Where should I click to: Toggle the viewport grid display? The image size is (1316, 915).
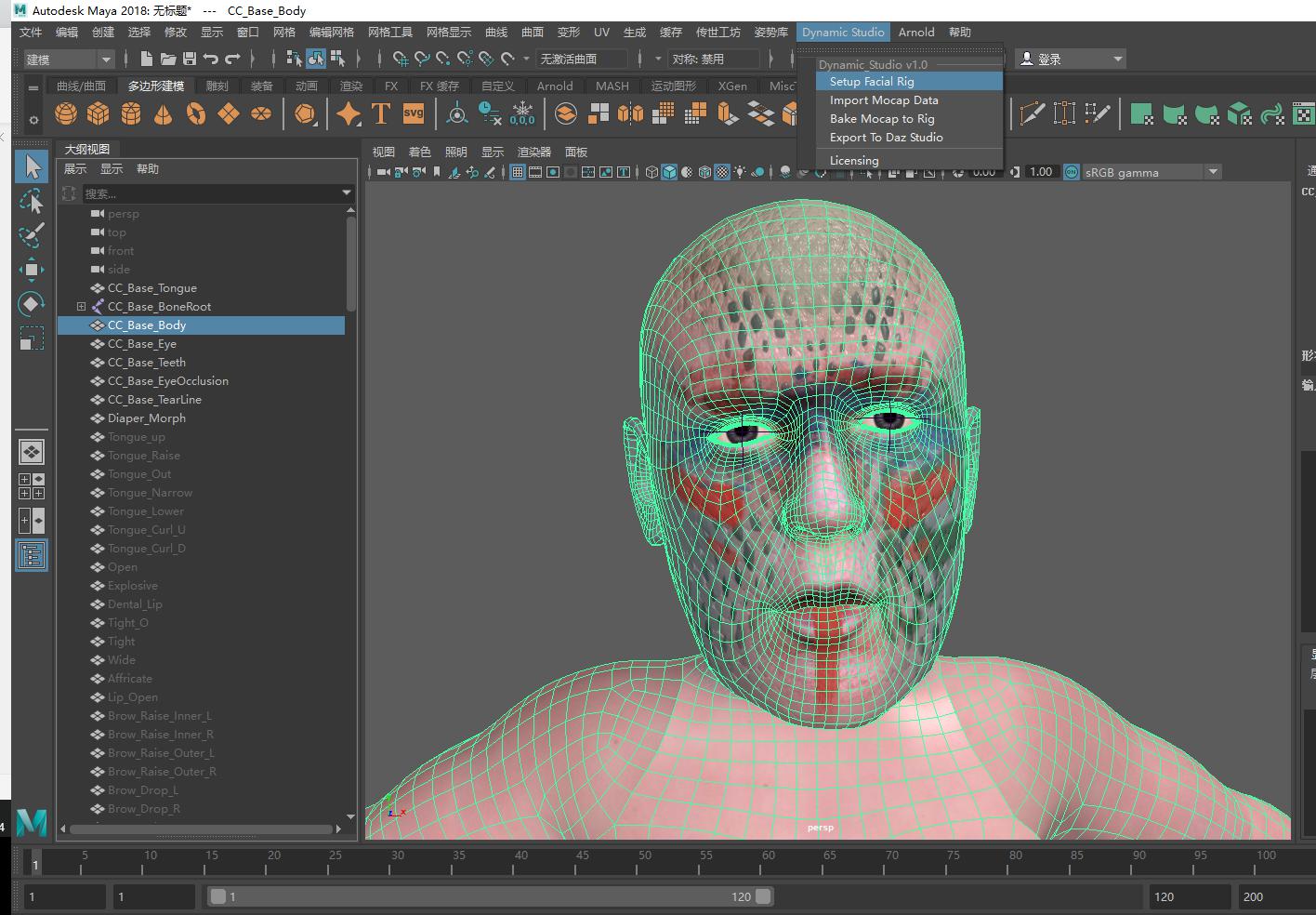pos(518,172)
